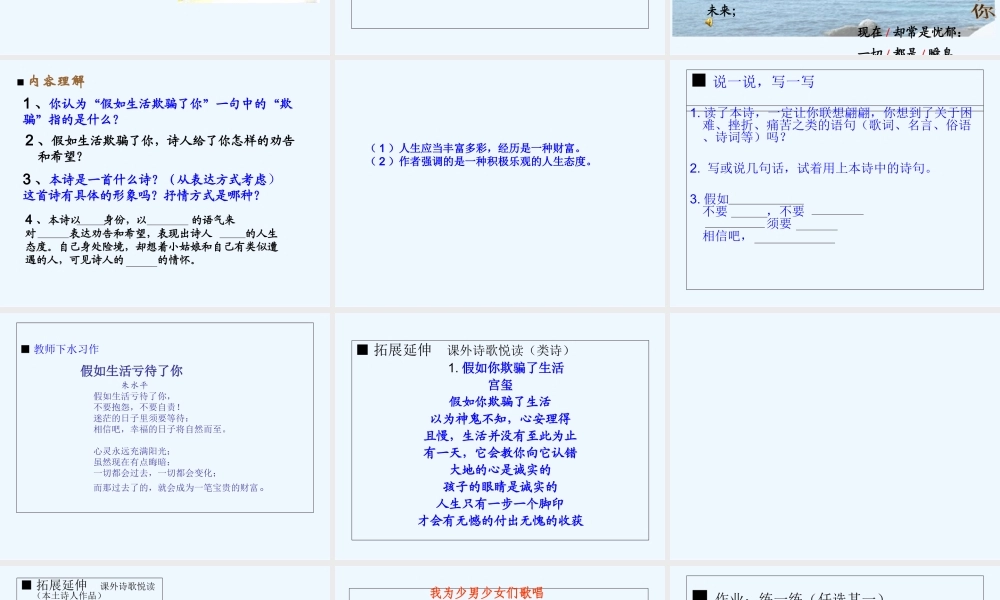
Task: Select the '本土诗人作品' slide thumbnail
Action: pyautogui.click(x=165, y=583)
